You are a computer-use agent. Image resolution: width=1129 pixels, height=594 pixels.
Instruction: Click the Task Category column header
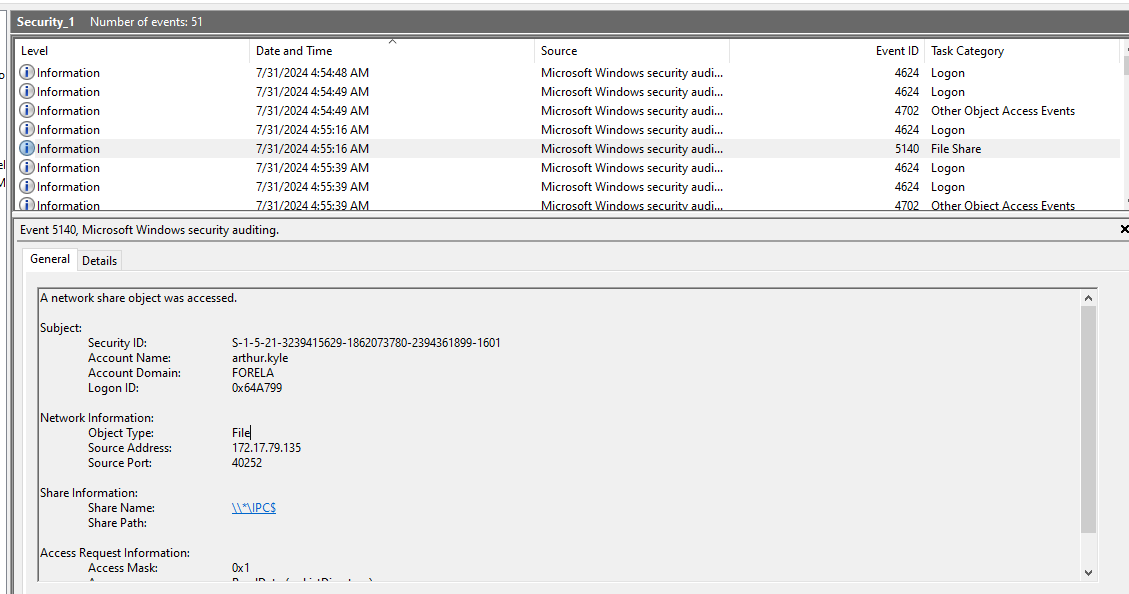pyautogui.click(x=1021, y=51)
